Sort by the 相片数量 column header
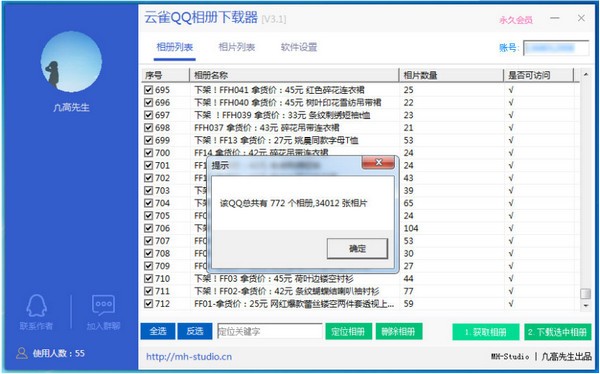 pyautogui.click(x=451, y=75)
